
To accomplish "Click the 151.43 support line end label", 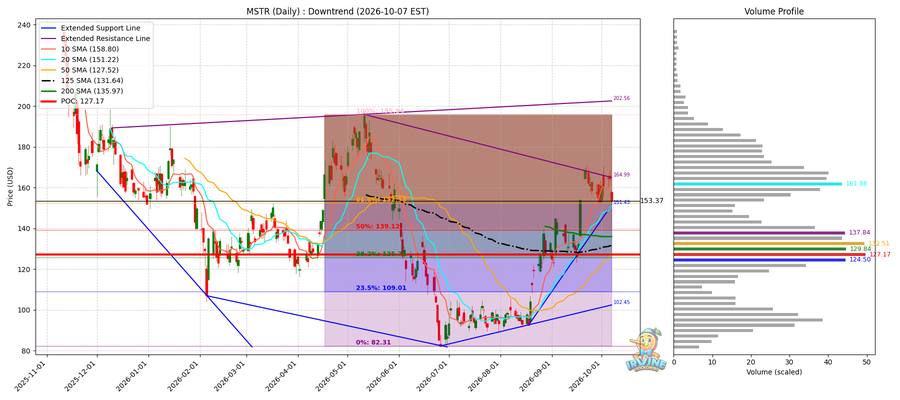I will (x=622, y=203).
